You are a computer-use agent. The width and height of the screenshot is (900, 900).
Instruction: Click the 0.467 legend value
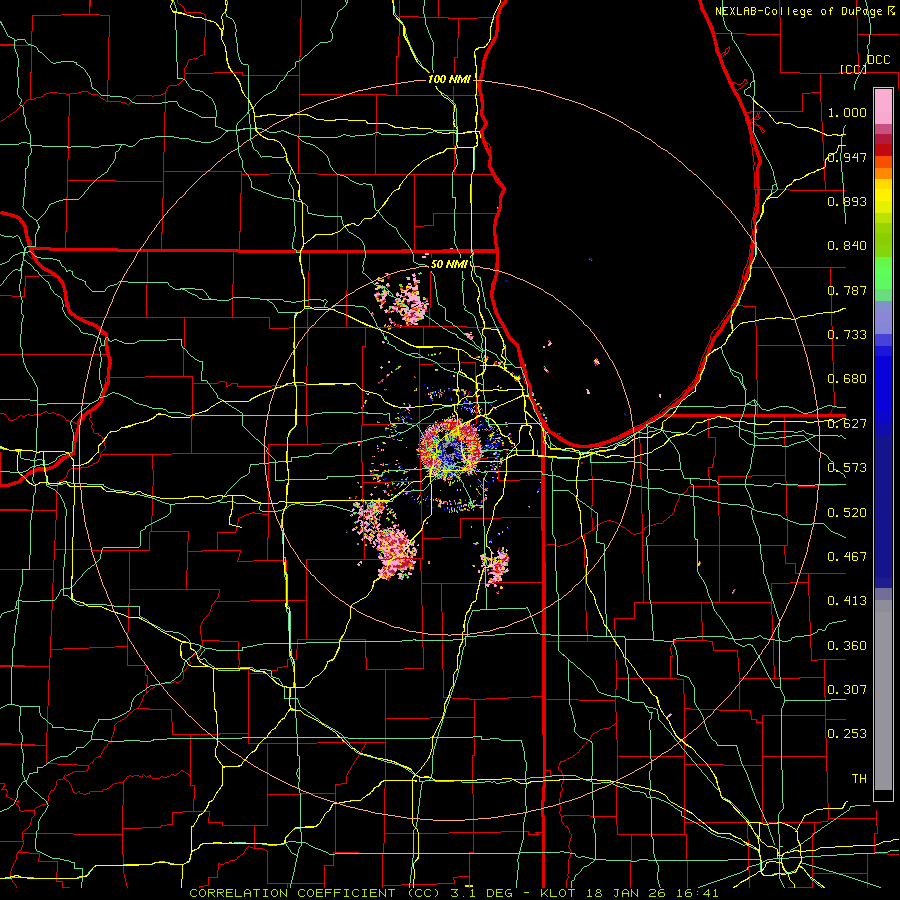pos(847,557)
